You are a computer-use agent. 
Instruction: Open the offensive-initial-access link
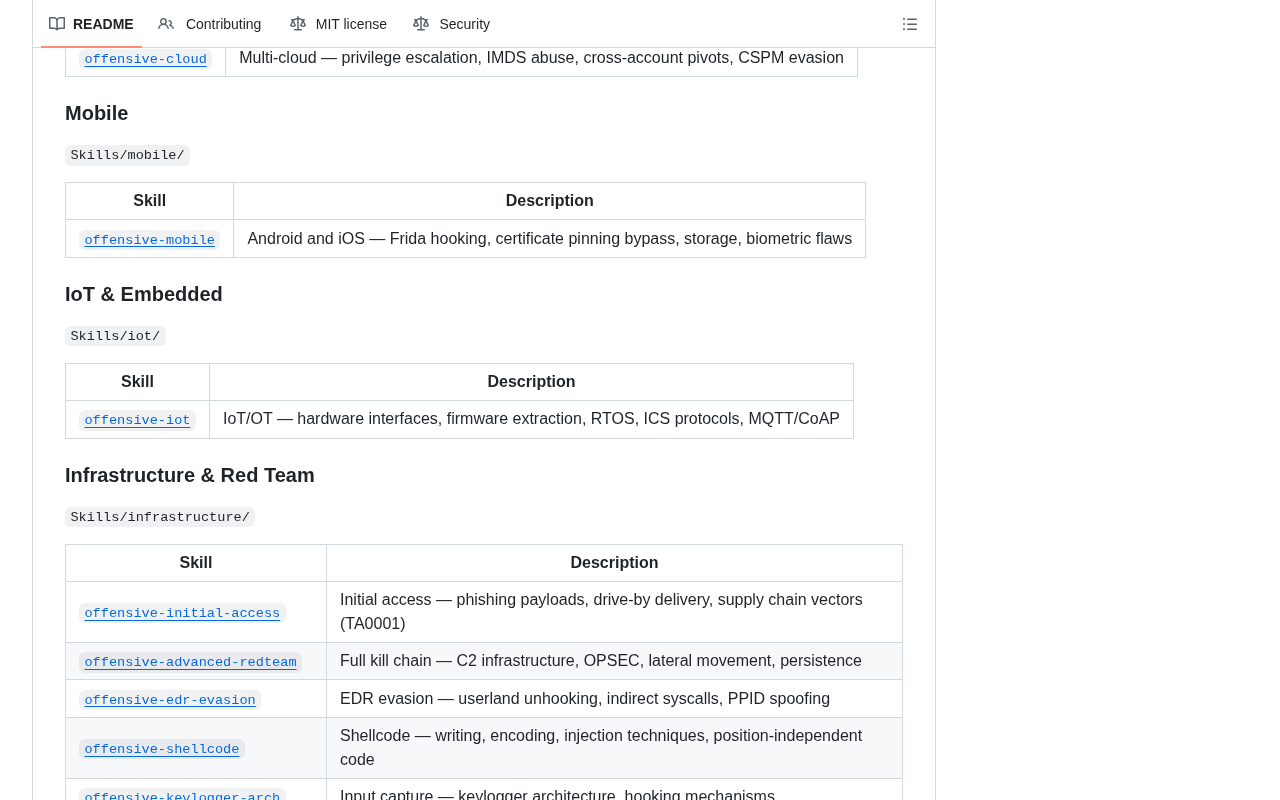(x=182, y=613)
